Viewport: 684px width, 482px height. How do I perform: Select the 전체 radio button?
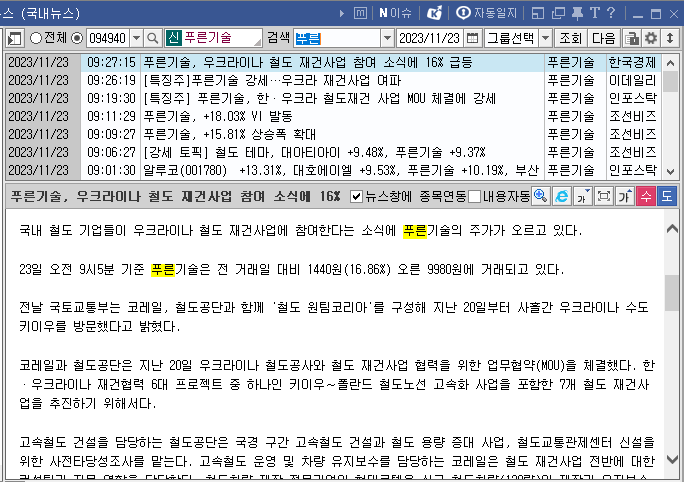pos(36,38)
